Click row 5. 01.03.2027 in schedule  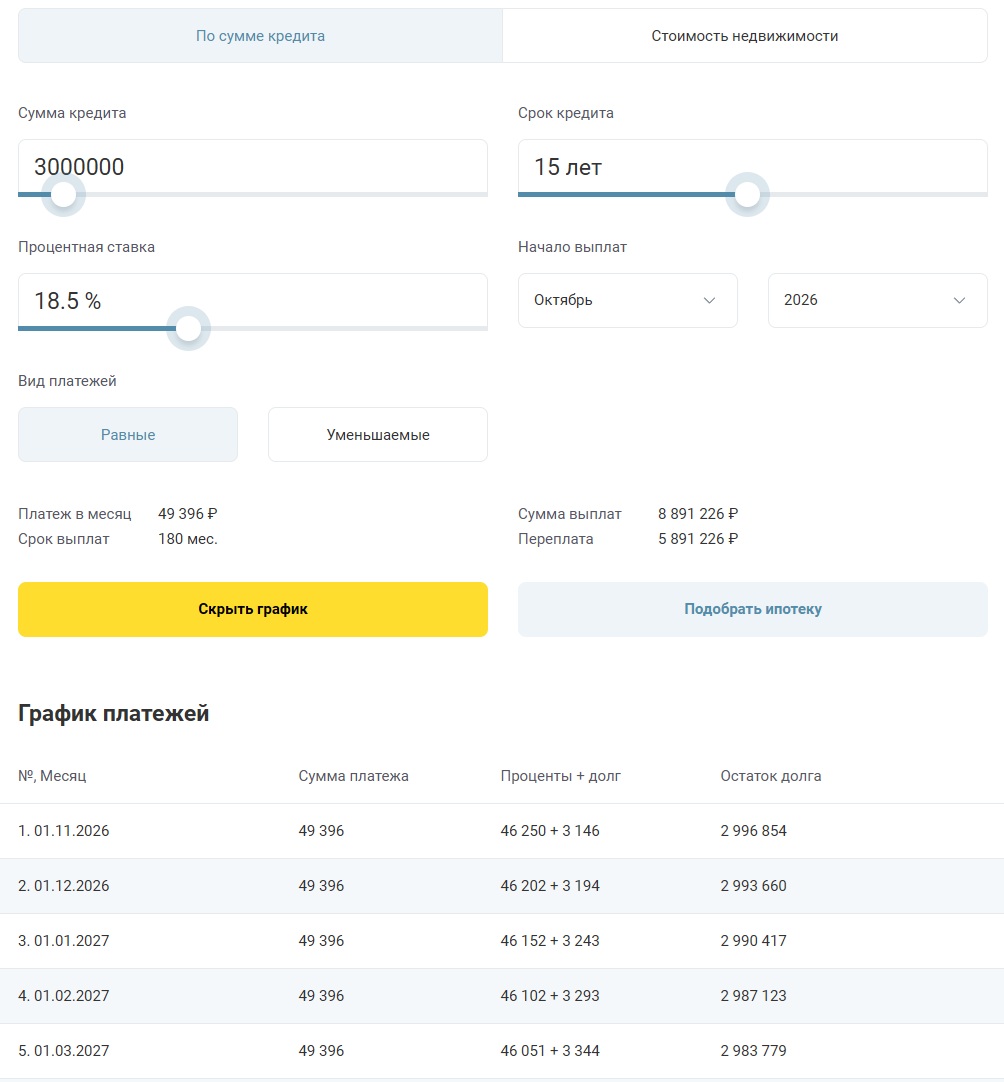click(x=502, y=1051)
